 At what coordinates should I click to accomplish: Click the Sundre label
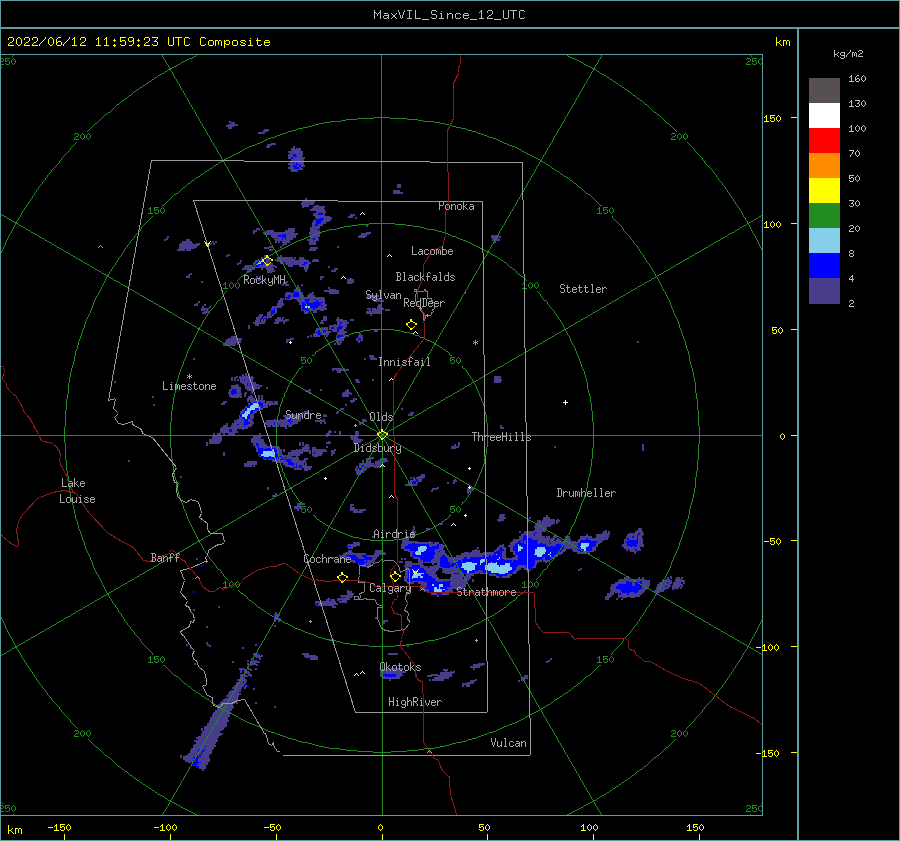pyautogui.click(x=303, y=414)
